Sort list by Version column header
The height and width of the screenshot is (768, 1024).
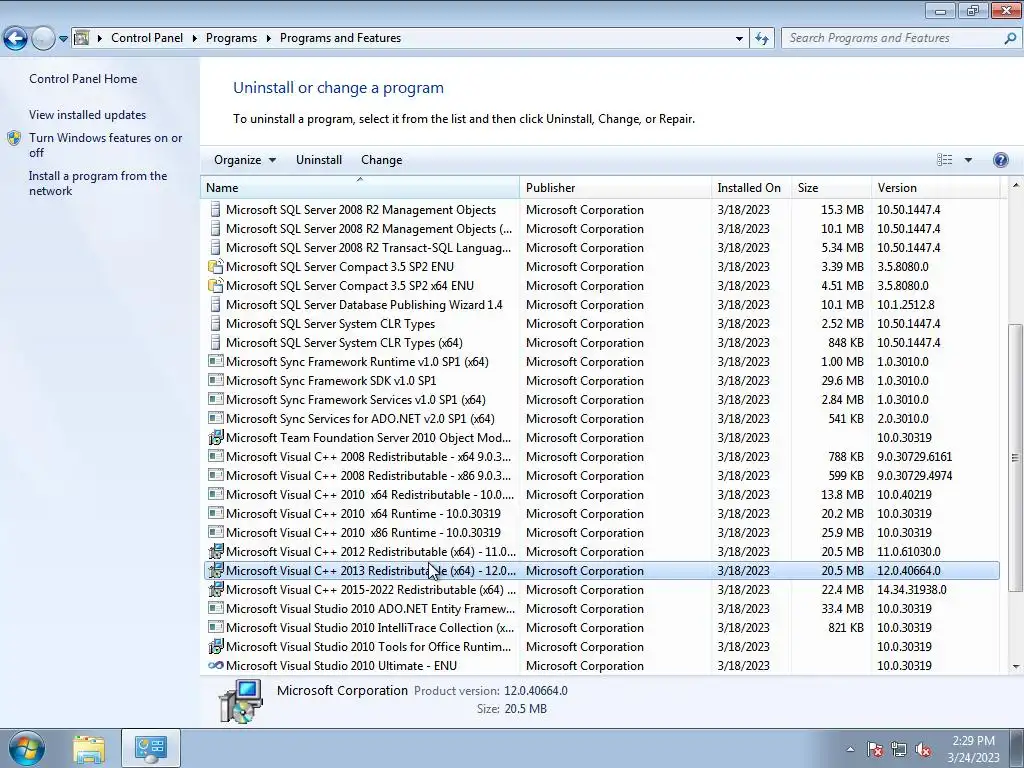coord(935,188)
